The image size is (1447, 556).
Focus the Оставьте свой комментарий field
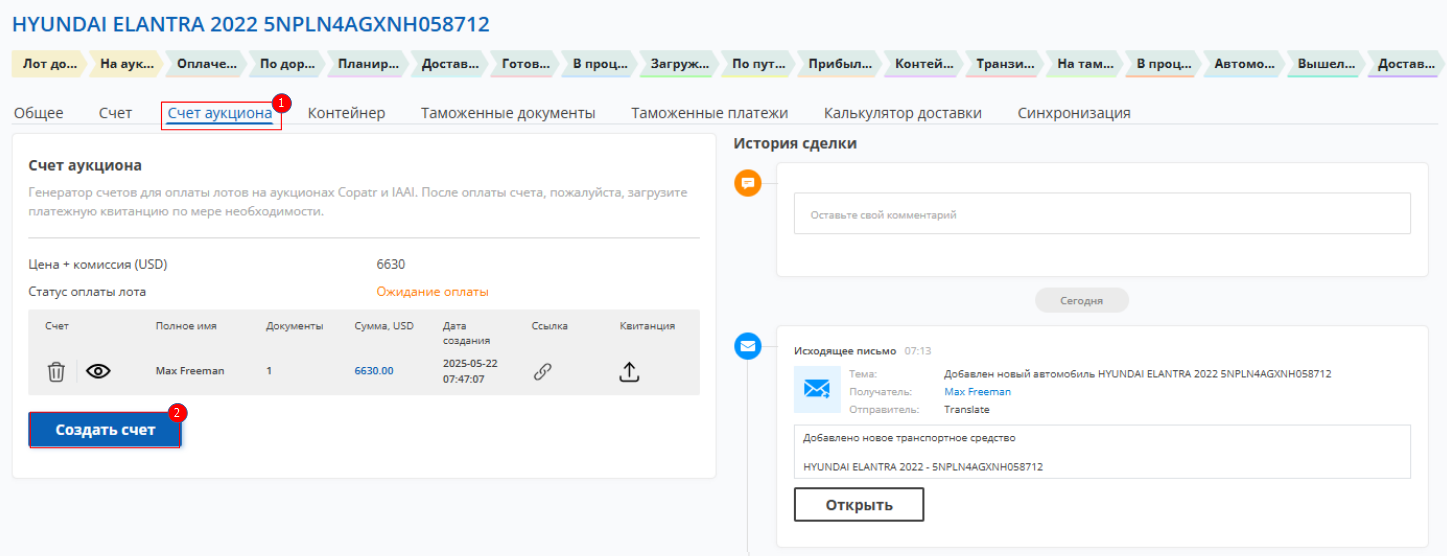1102,214
